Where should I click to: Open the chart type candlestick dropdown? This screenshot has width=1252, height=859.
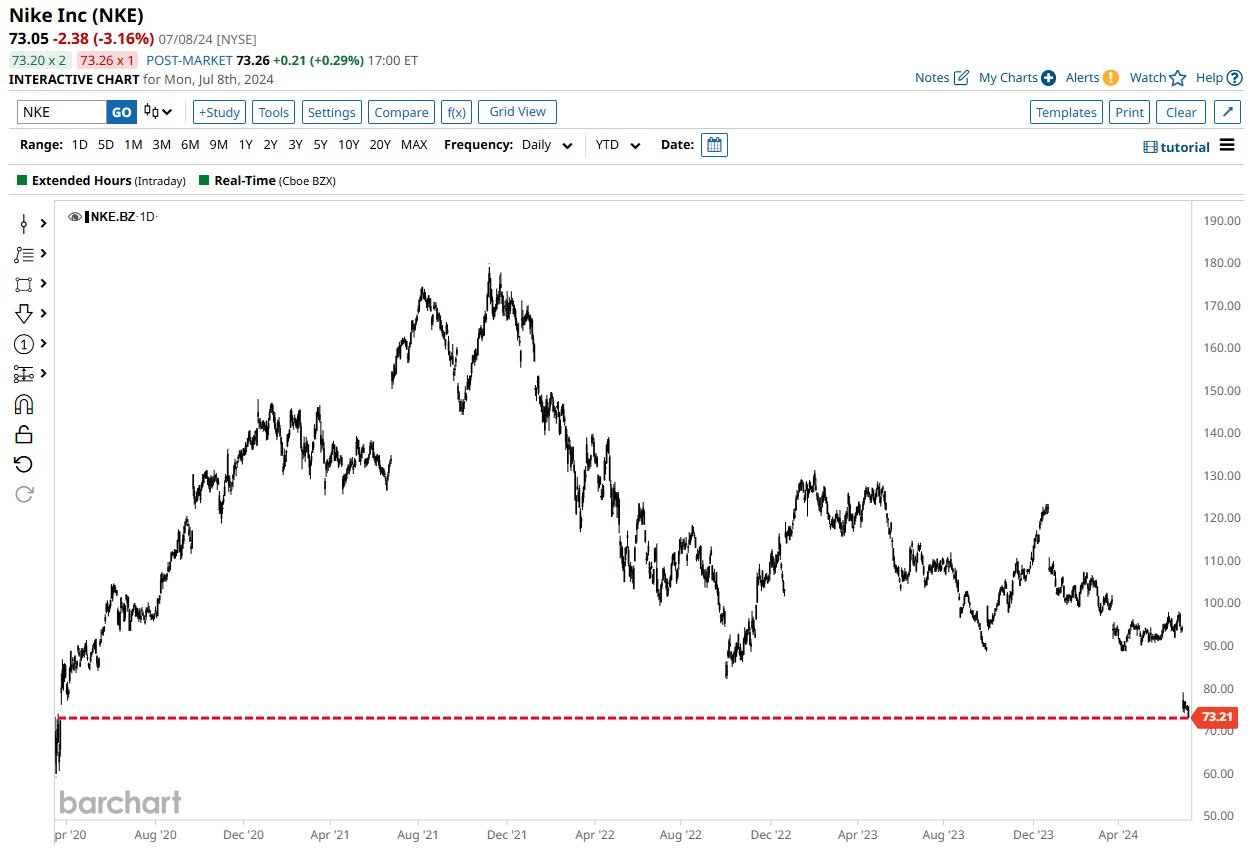click(x=158, y=112)
